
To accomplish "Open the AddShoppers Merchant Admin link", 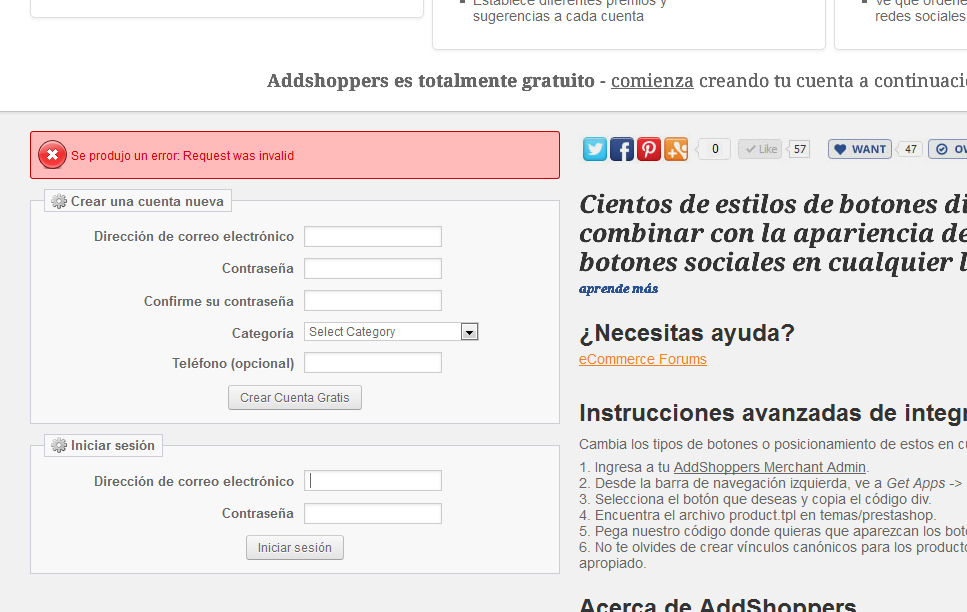I will [770, 467].
